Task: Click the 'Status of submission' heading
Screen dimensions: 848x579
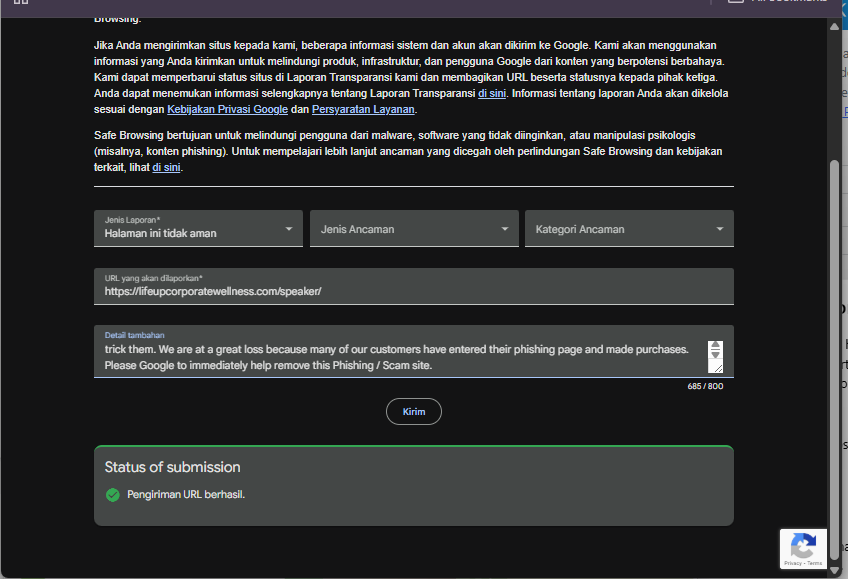Action: [173, 467]
